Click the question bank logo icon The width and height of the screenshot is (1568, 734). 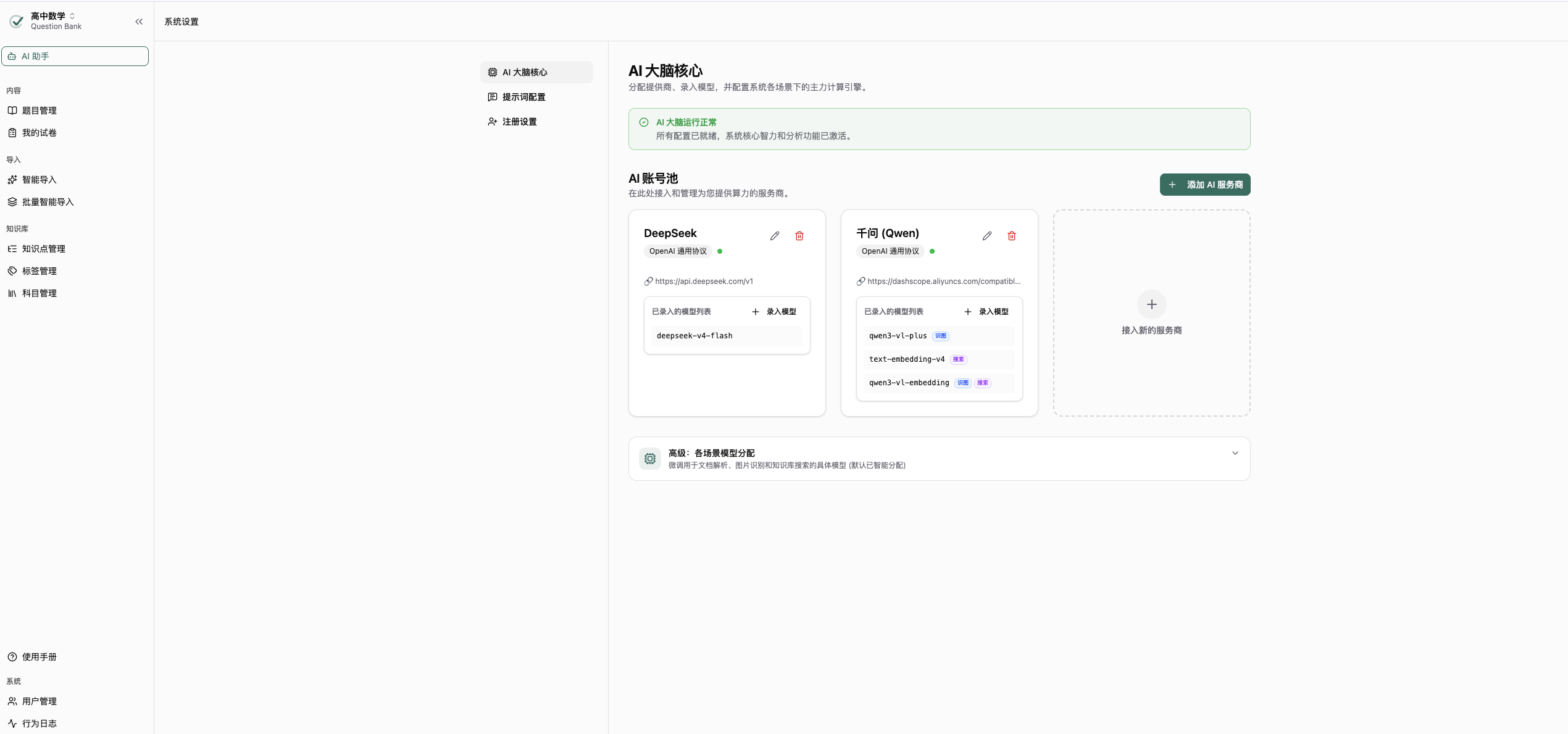17,22
